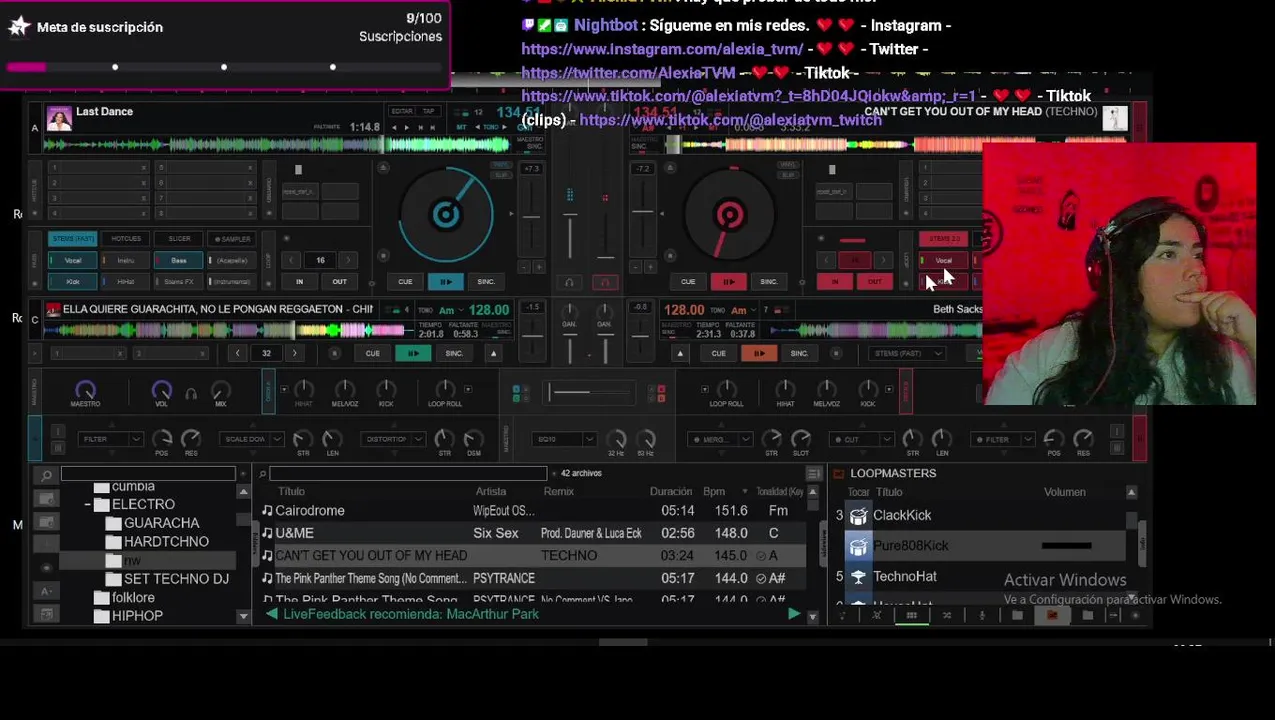Image resolution: width=1275 pixels, height=720 pixels.
Task: Toggle the Stems FX pad
Action: click(x=179, y=282)
